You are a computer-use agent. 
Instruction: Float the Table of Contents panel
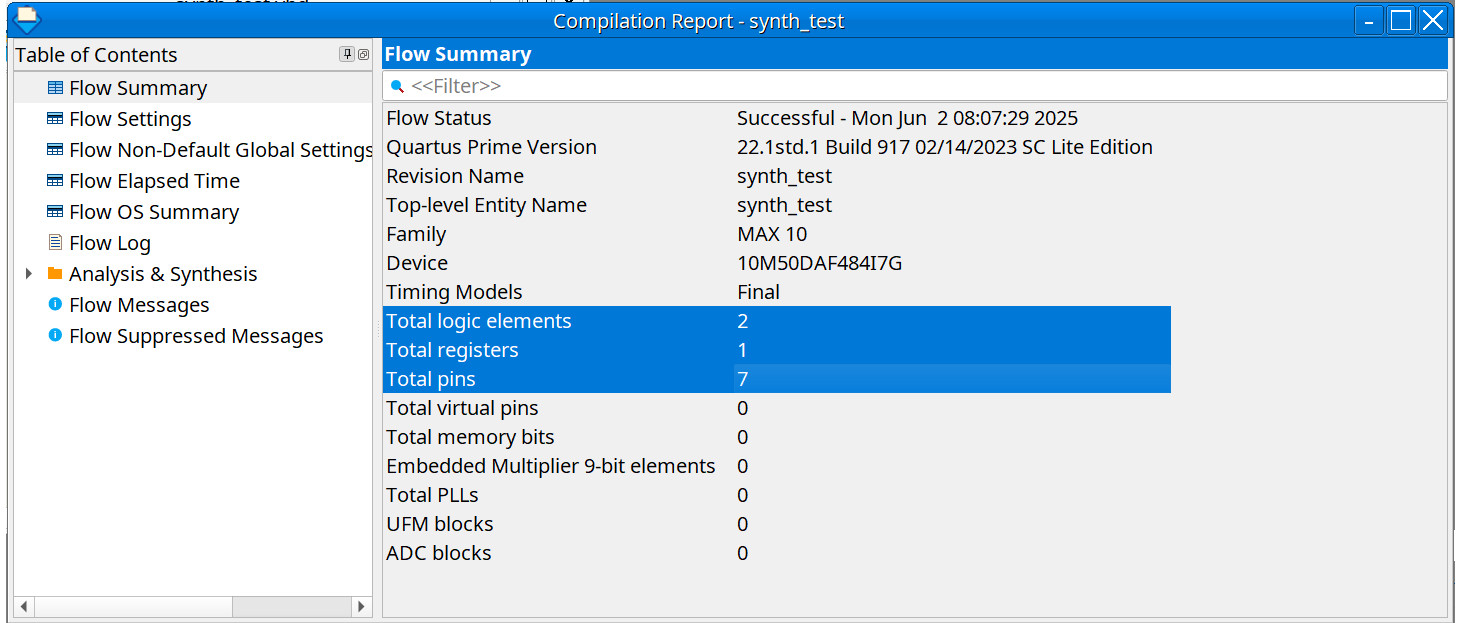coord(363,55)
